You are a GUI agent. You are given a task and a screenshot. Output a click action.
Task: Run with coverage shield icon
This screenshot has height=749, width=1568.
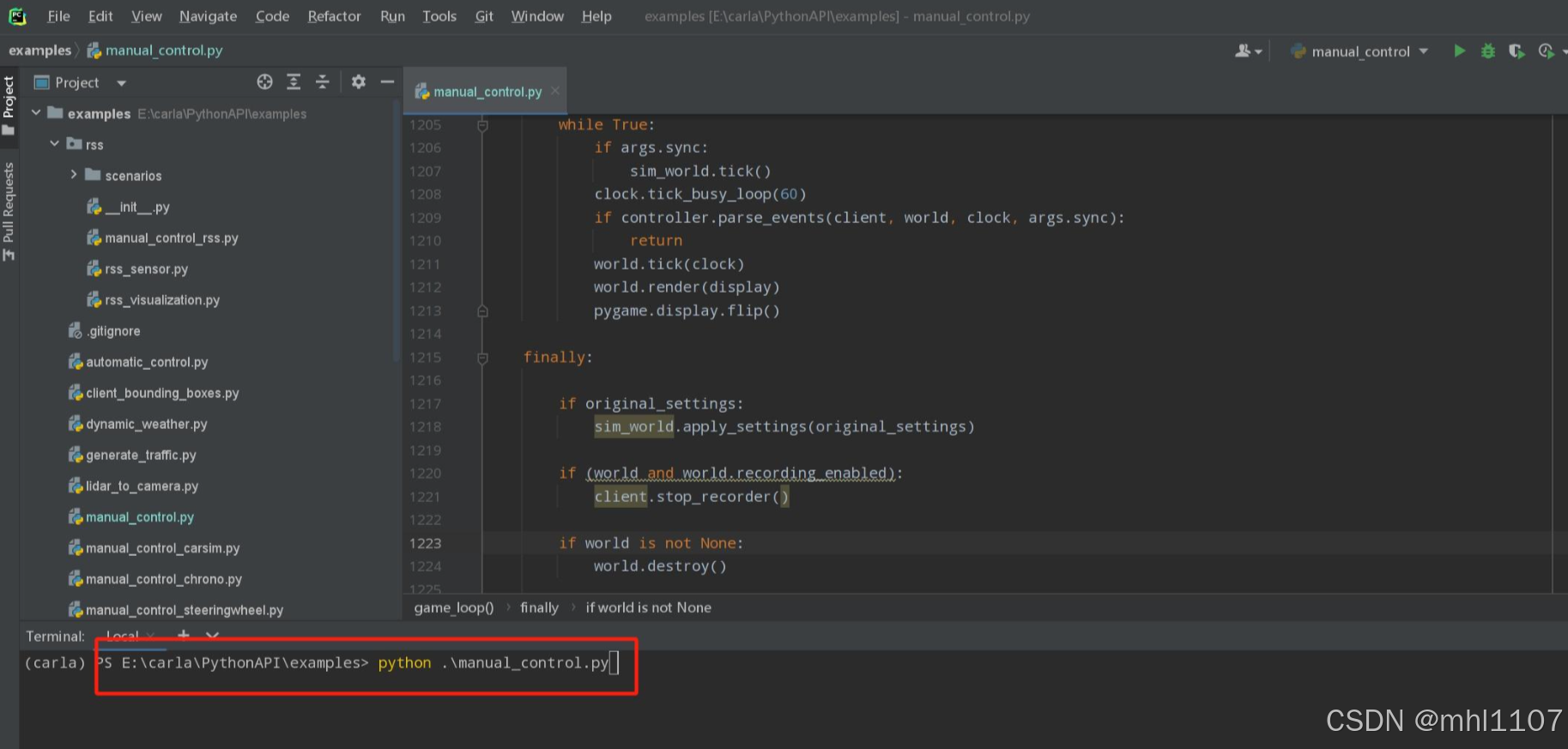click(x=1517, y=51)
